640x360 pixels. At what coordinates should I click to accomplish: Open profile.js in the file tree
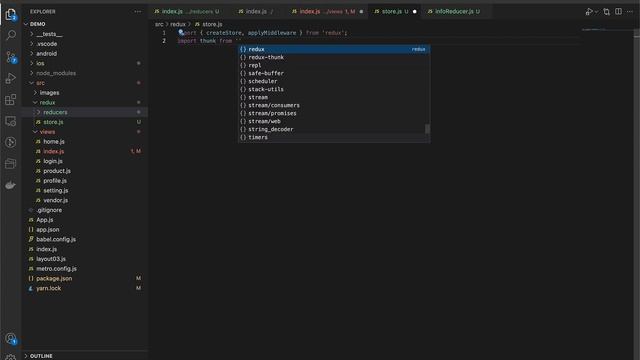tap(85, 181)
